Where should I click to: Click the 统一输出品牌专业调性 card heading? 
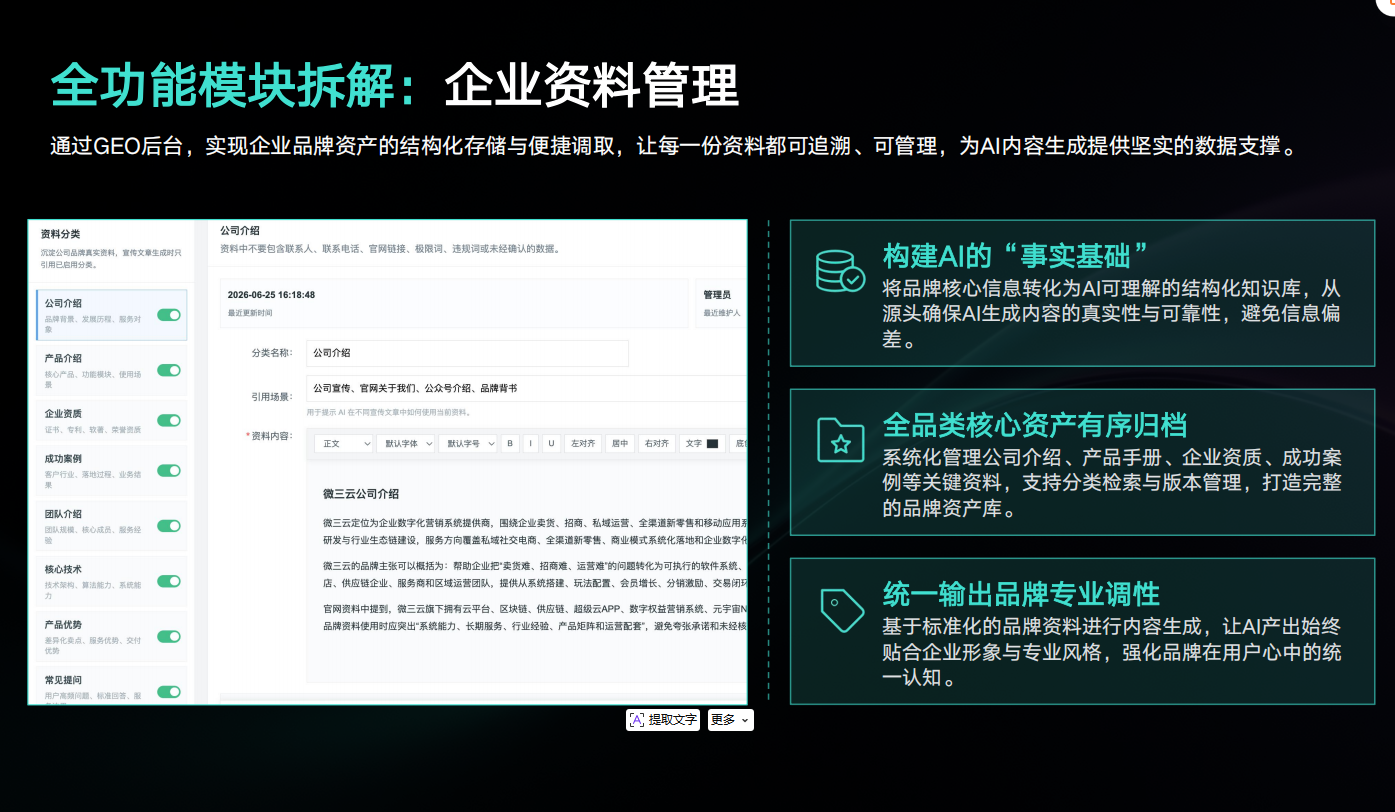click(x=1021, y=594)
